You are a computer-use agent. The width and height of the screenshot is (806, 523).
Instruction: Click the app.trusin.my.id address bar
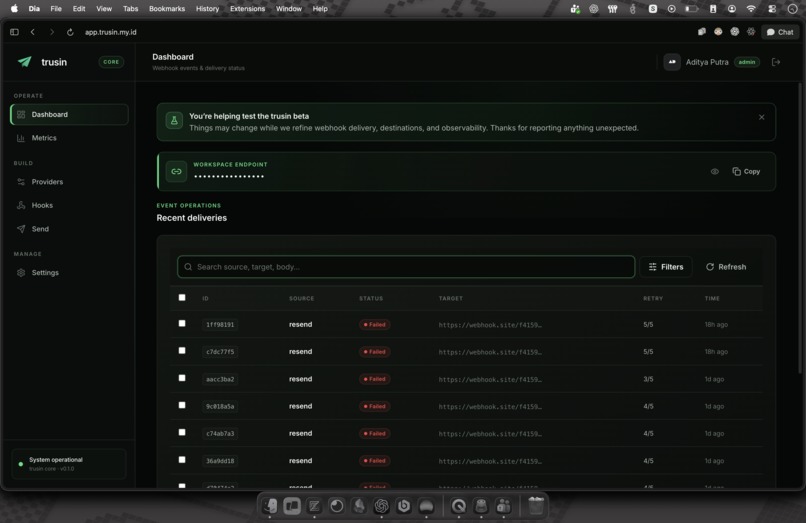coord(111,32)
